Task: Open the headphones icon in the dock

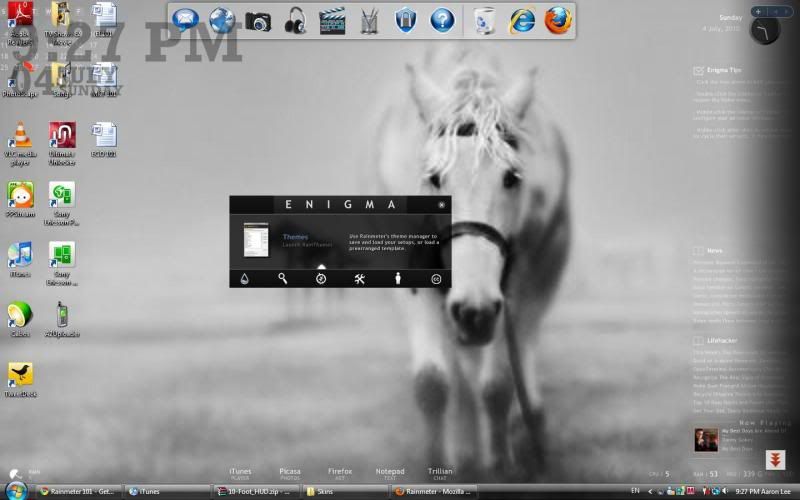Action: tap(295, 20)
